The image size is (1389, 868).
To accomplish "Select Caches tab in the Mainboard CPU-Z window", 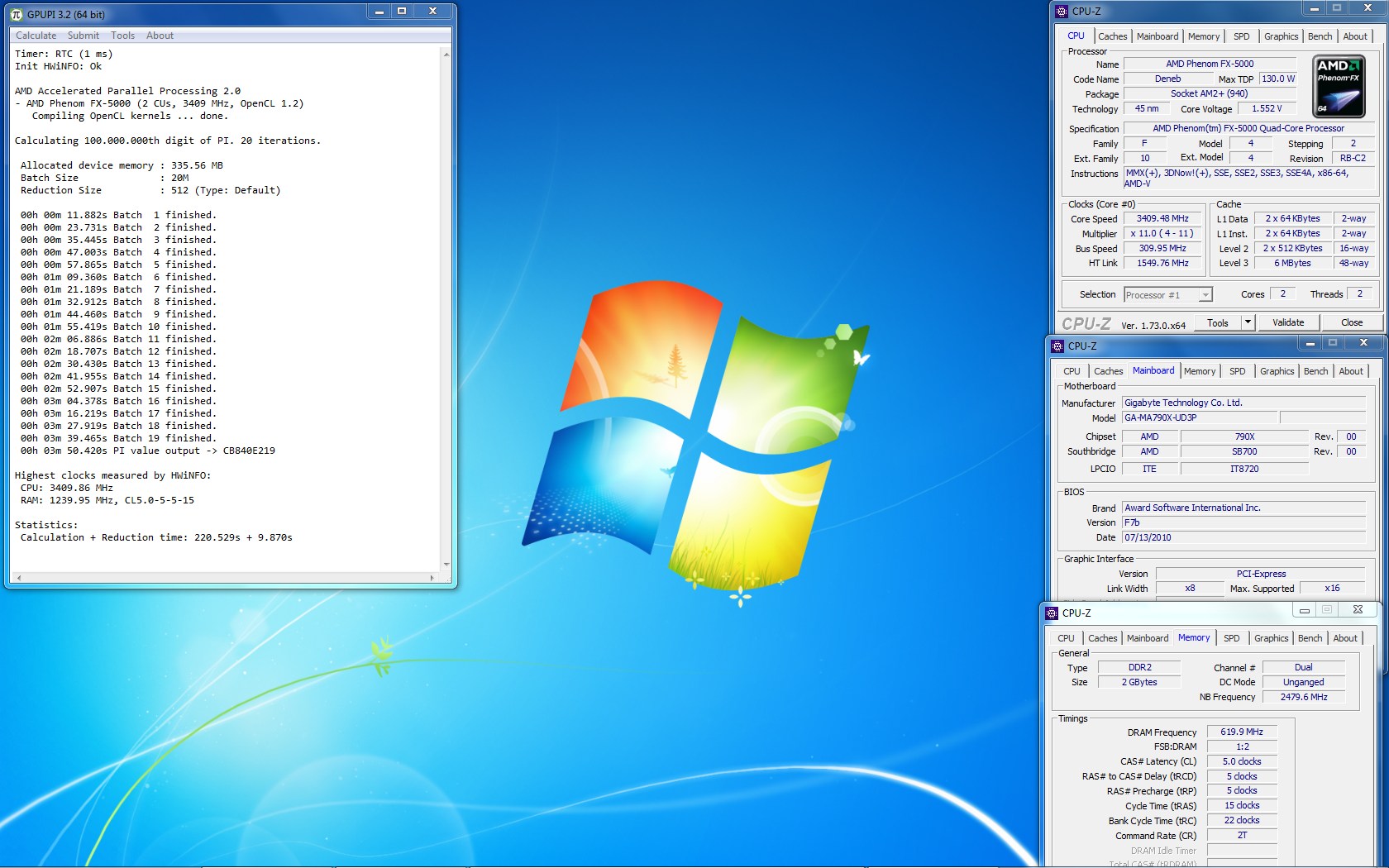I will pos(1108,371).
